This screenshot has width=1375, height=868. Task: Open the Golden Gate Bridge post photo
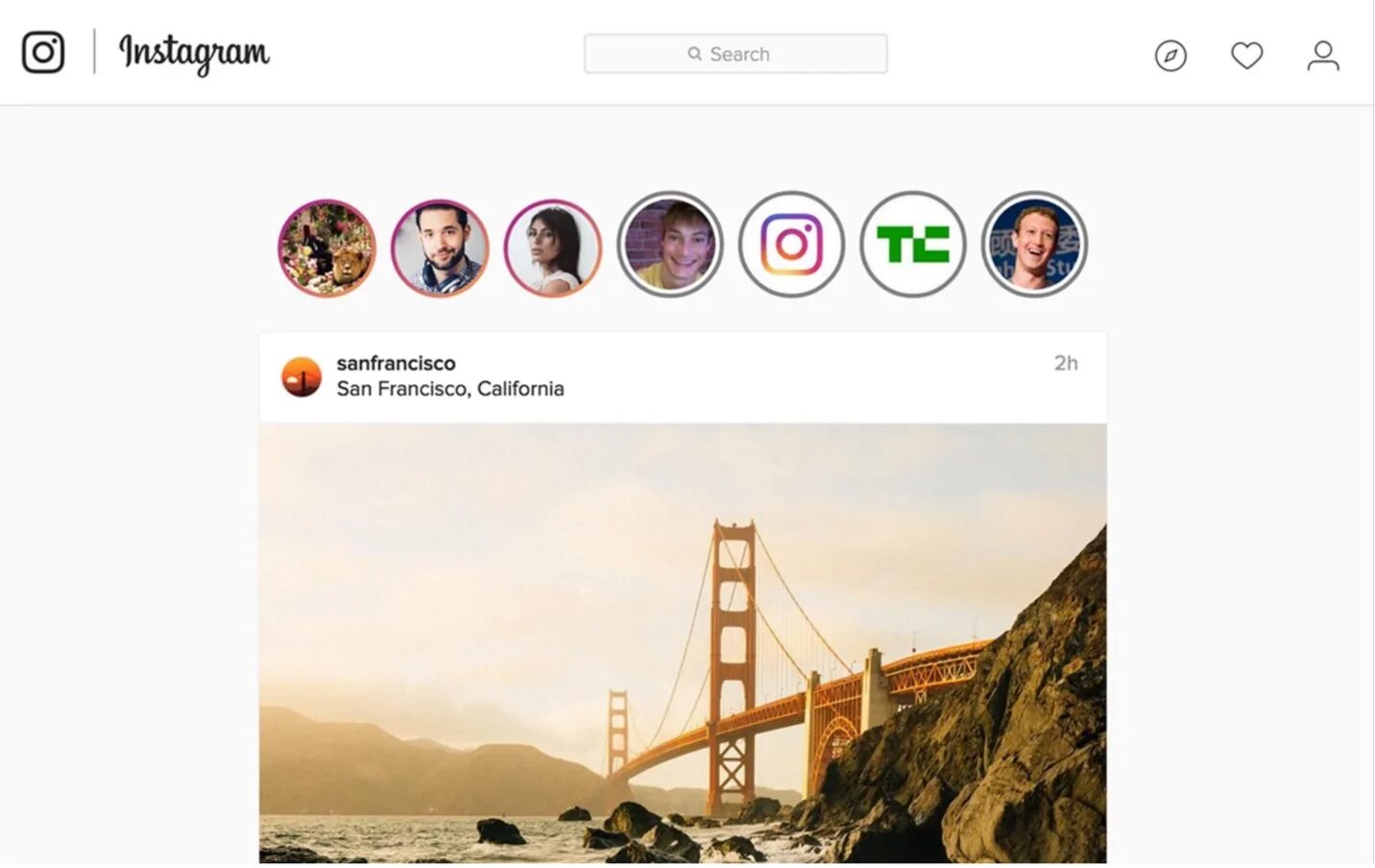[683, 643]
